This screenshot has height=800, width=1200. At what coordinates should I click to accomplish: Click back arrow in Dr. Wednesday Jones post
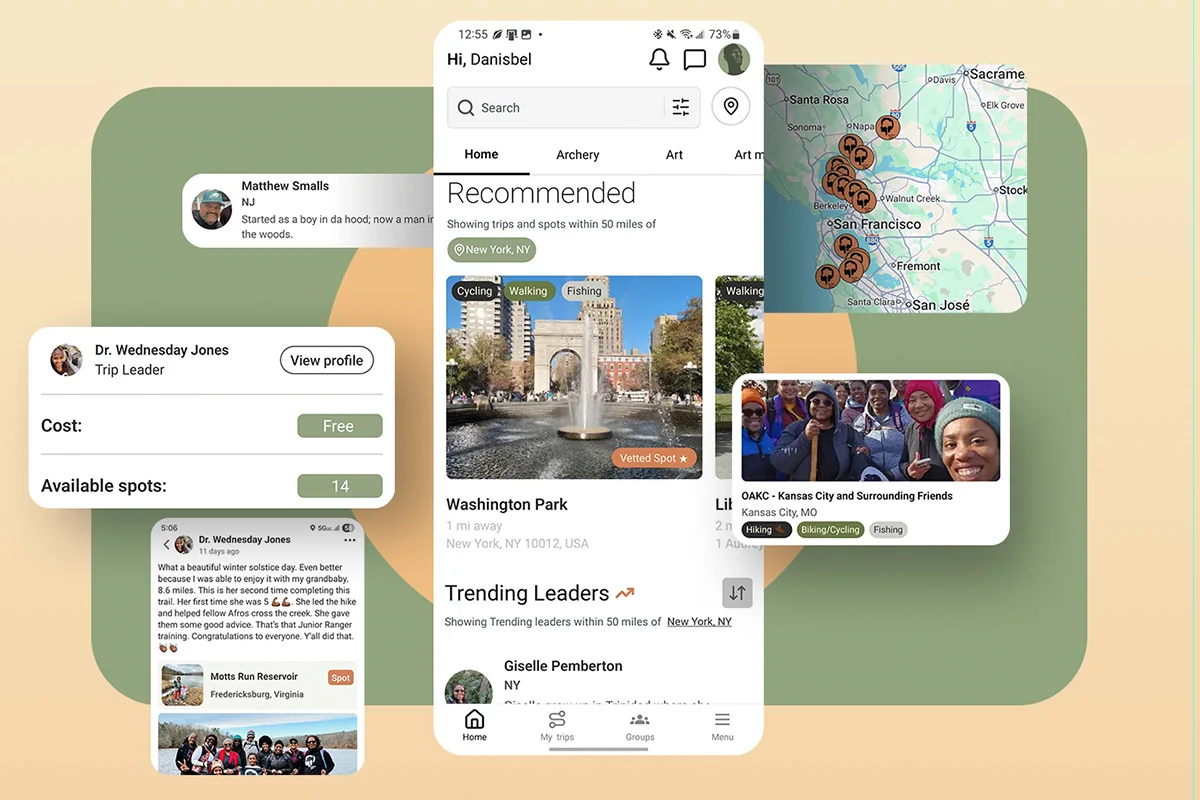166,545
